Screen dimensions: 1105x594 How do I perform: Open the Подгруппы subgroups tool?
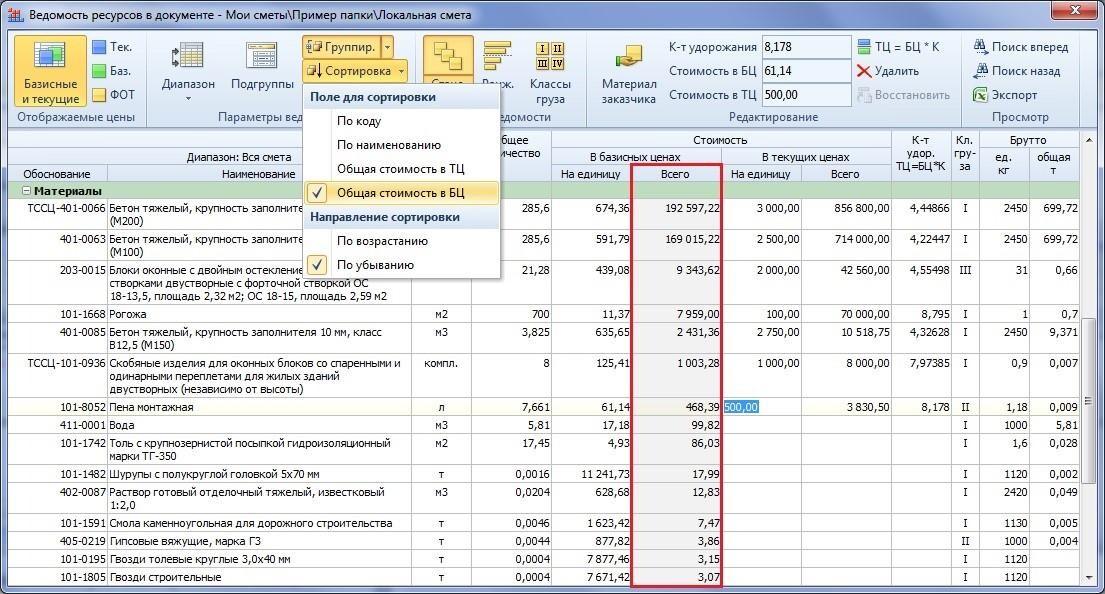(261, 58)
